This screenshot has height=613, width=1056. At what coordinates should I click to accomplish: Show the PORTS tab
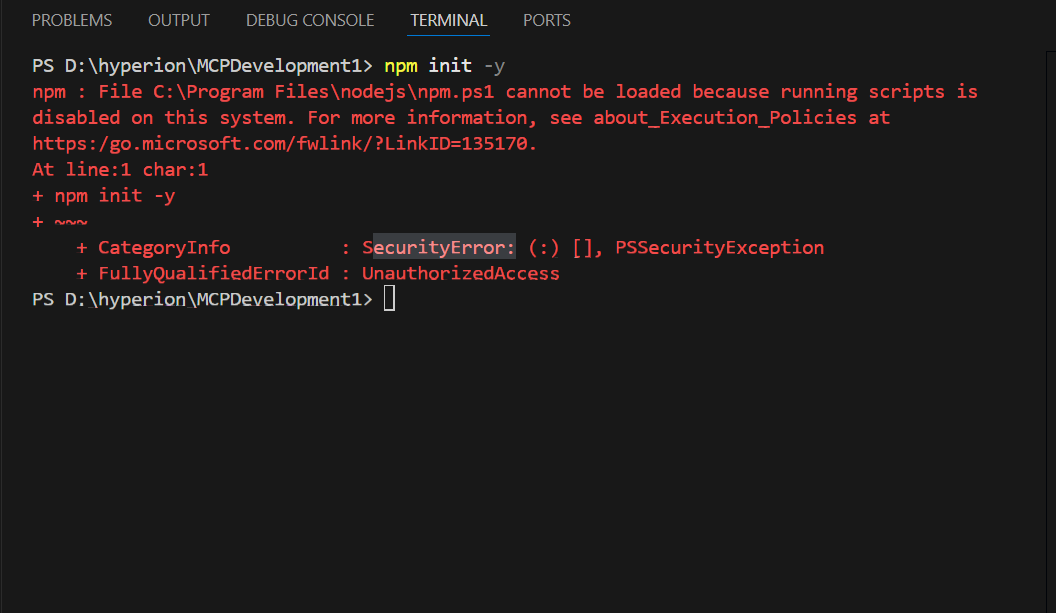click(x=548, y=20)
